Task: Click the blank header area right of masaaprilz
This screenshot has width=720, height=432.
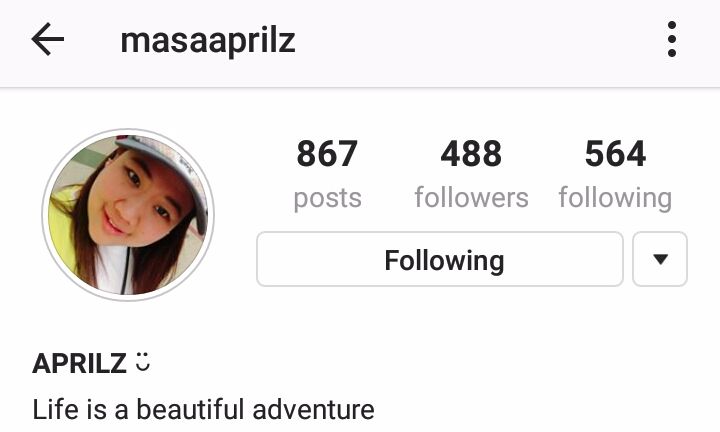Action: coord(478,40)
